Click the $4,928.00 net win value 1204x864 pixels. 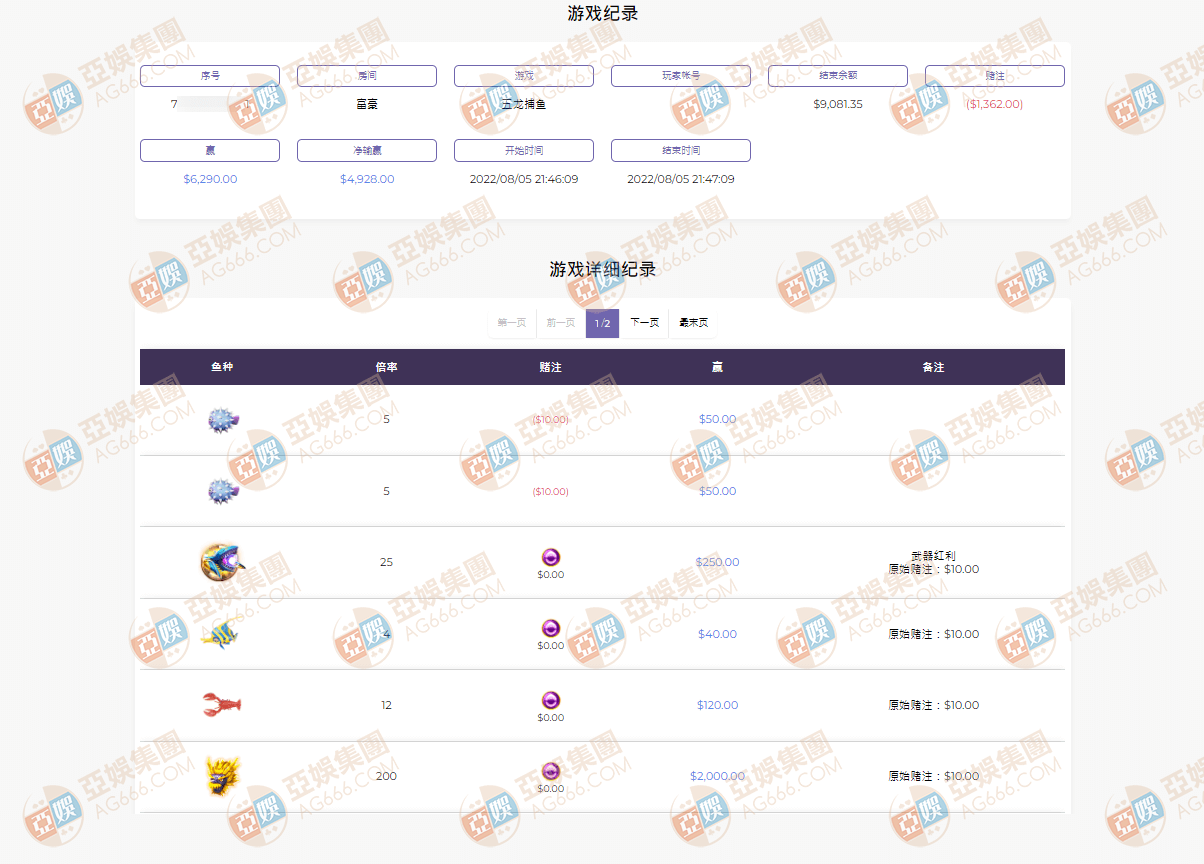coord(367,179)
